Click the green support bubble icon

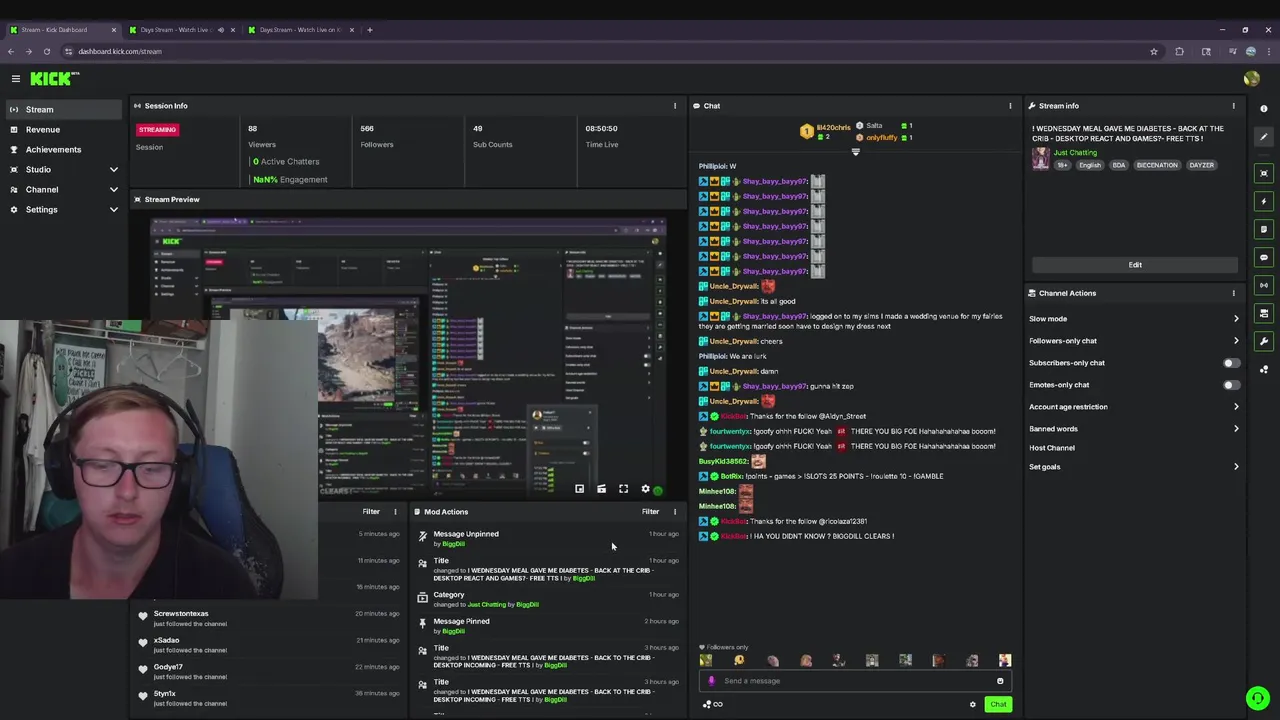(x=1258, y=698)
